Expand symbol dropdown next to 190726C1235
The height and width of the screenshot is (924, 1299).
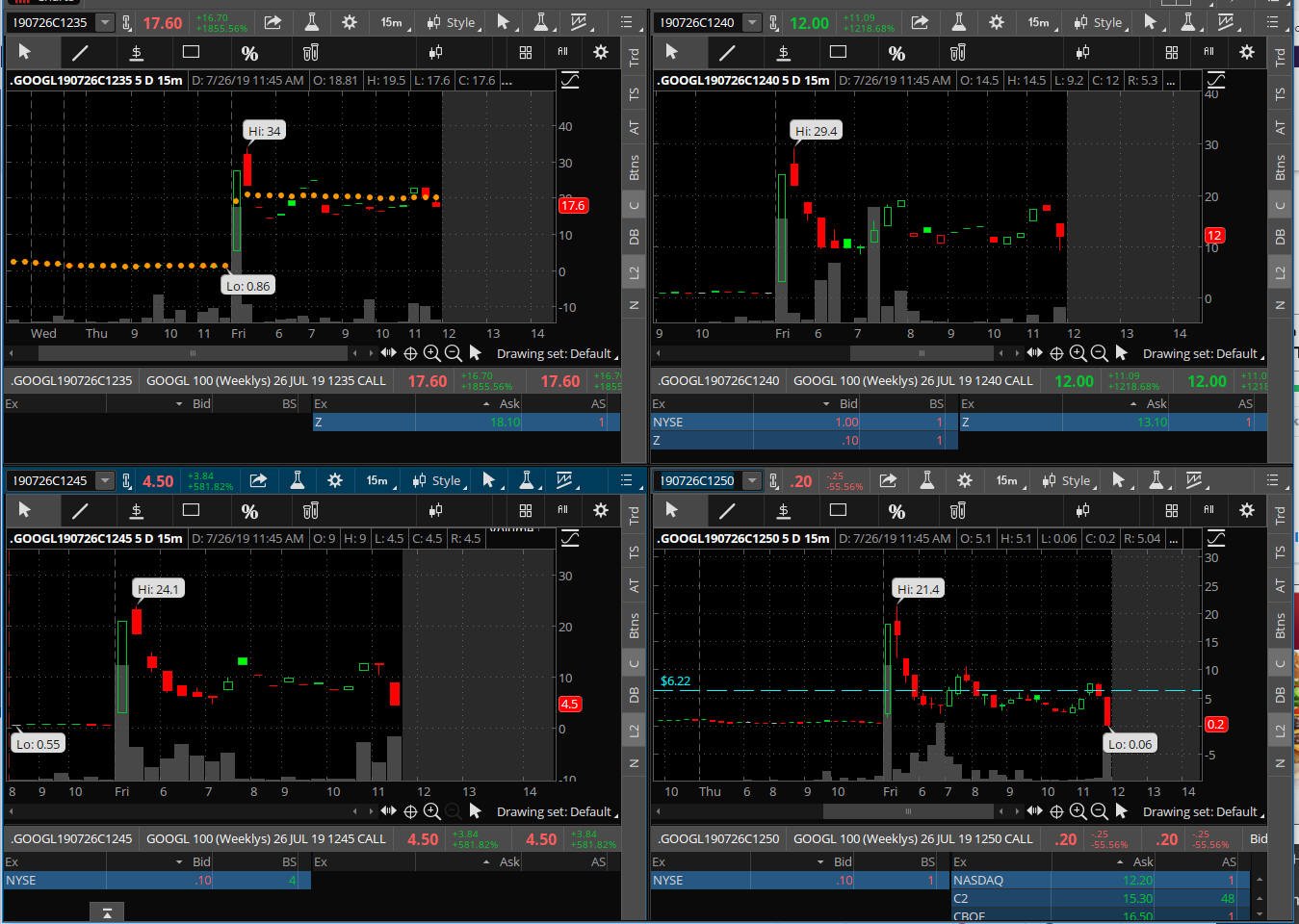105,22
